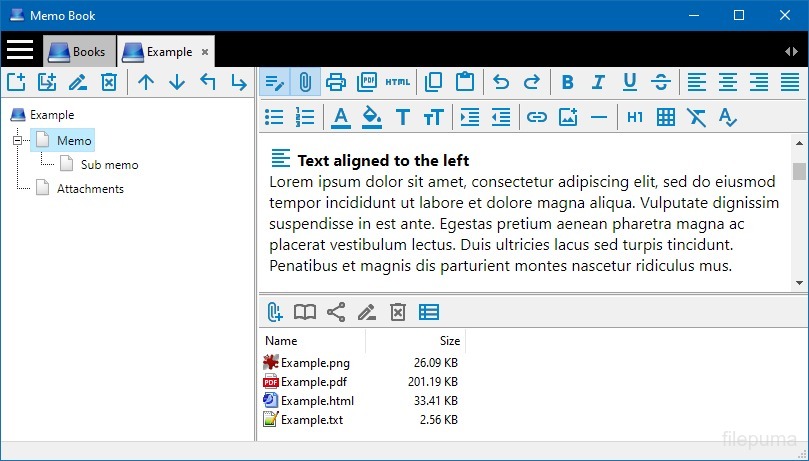Click the Print icon in editor toolbar
The height and width of the screenshot is (461, 809).
point(336,82)
